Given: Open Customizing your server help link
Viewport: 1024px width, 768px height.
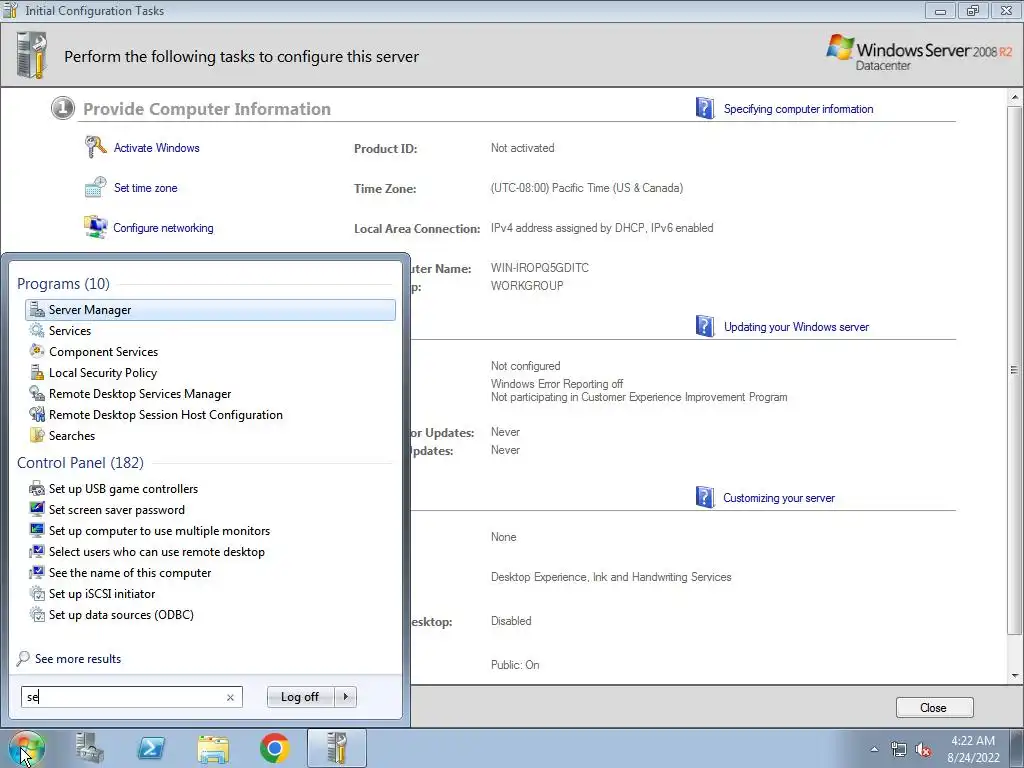Looking at the screenshot, I should click(x=778, y=498).
